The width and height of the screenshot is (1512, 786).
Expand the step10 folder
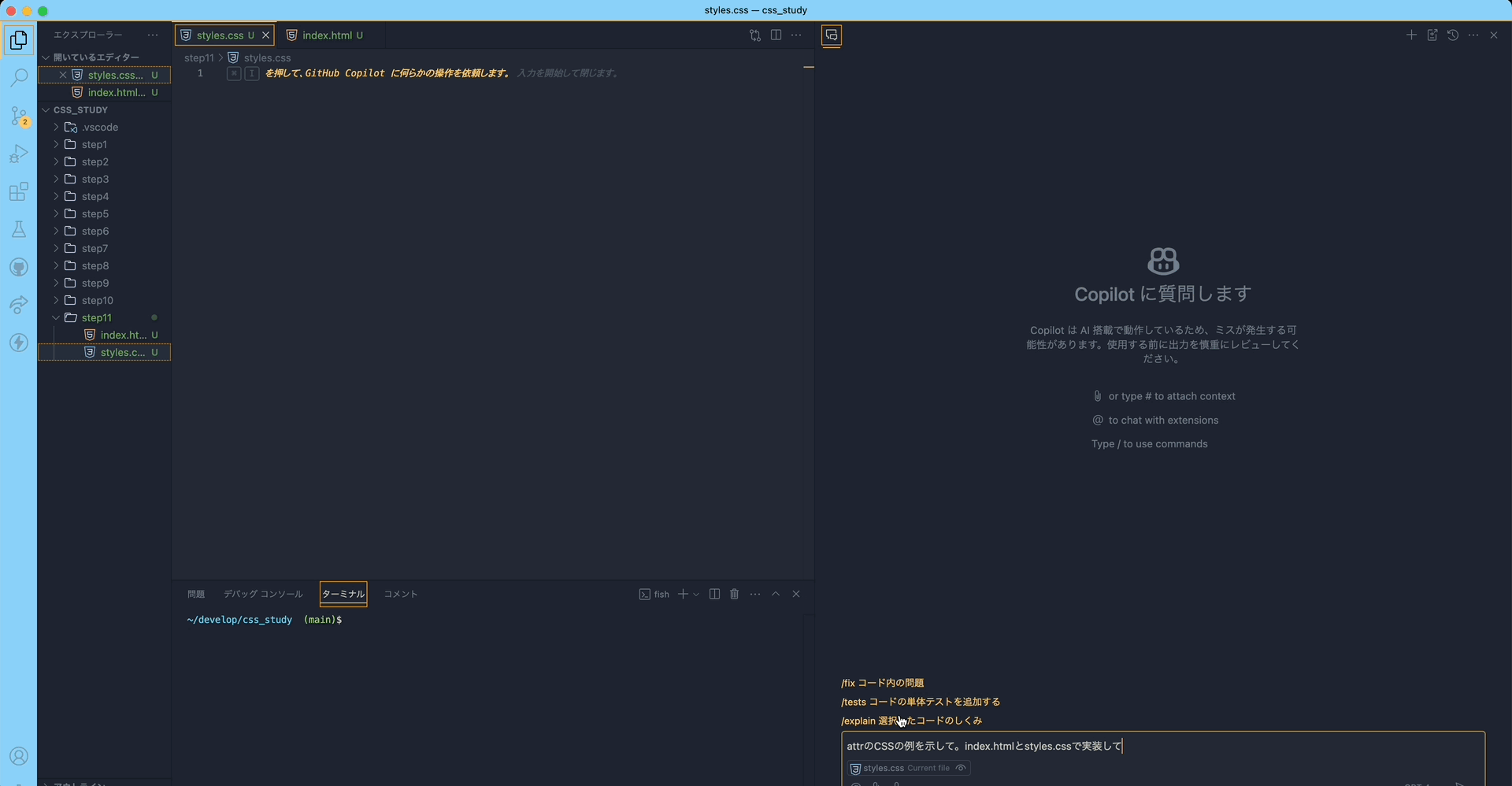pyautogui.click(x=56, y=301)
